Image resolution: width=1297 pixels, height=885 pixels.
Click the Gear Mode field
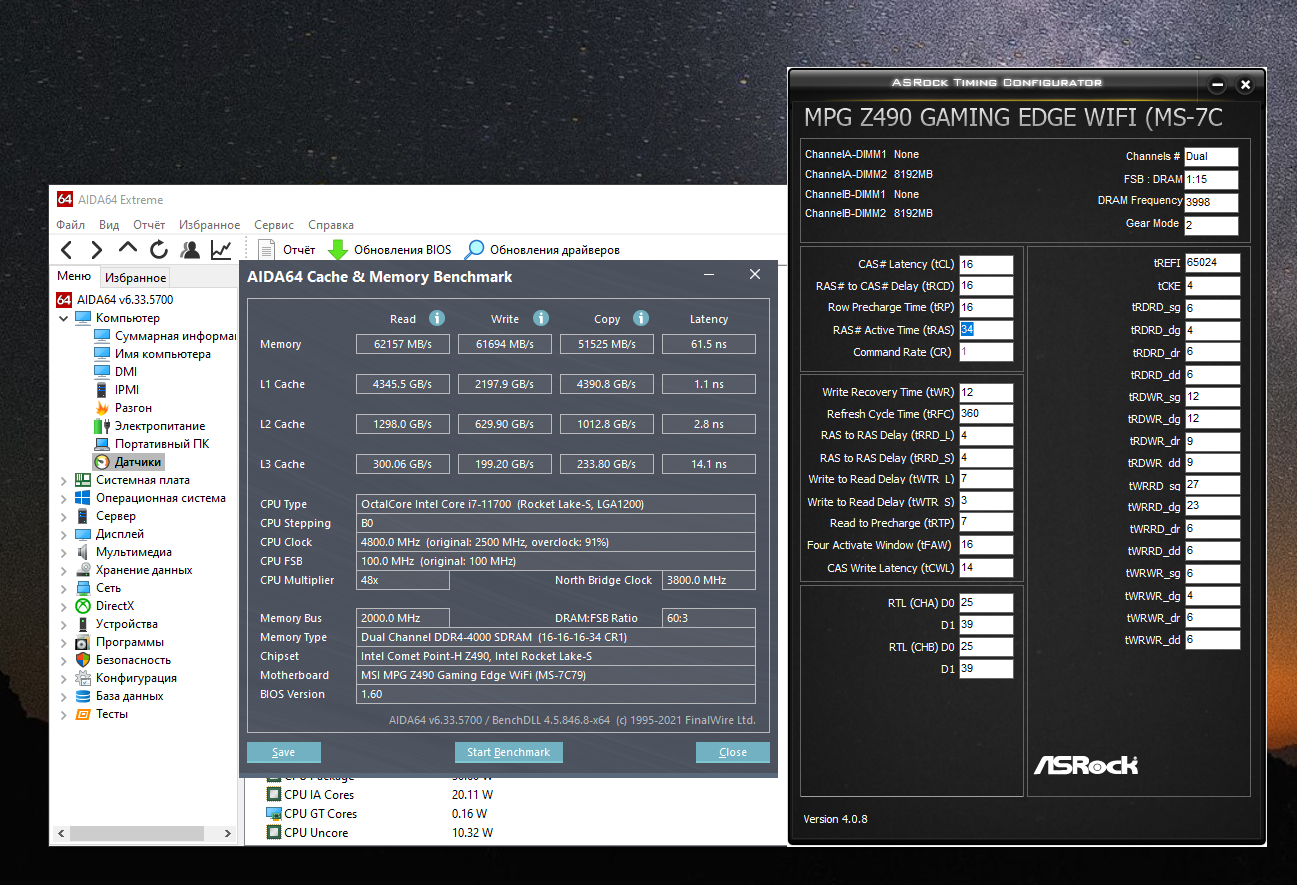pos(1212,225)
